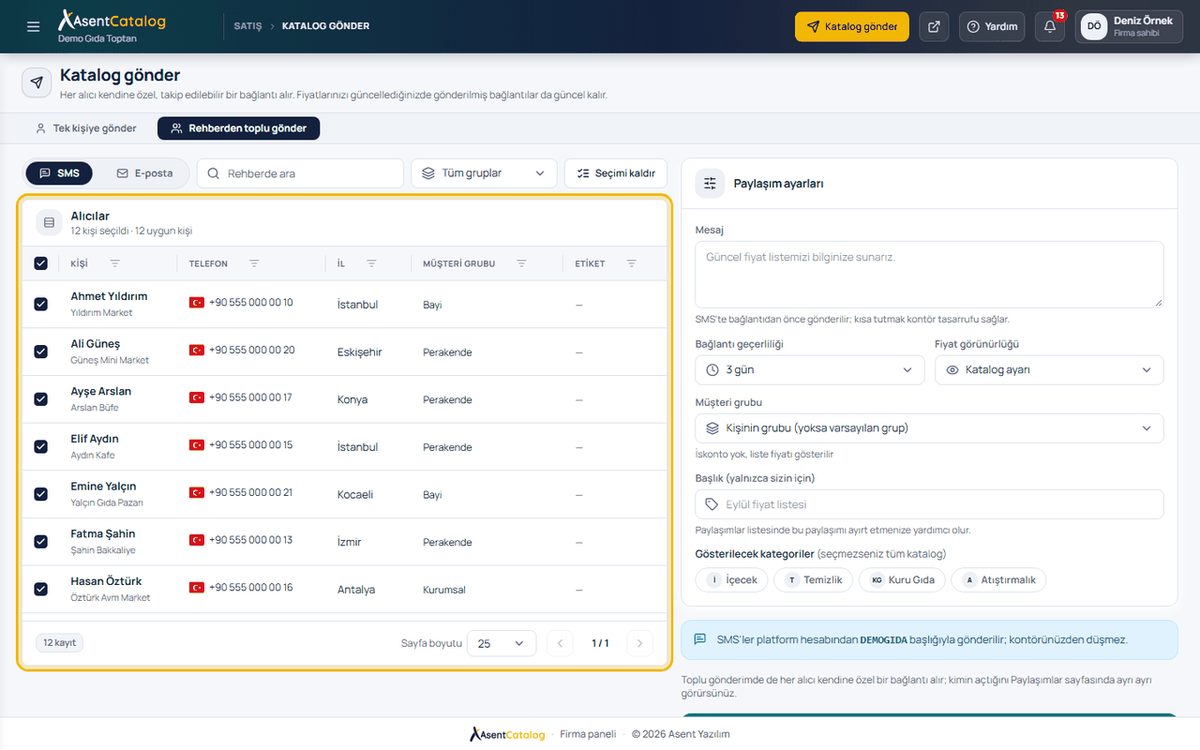
Task: Click the Paylaşım ayarları sliders icon
Action: pos(710,183)
